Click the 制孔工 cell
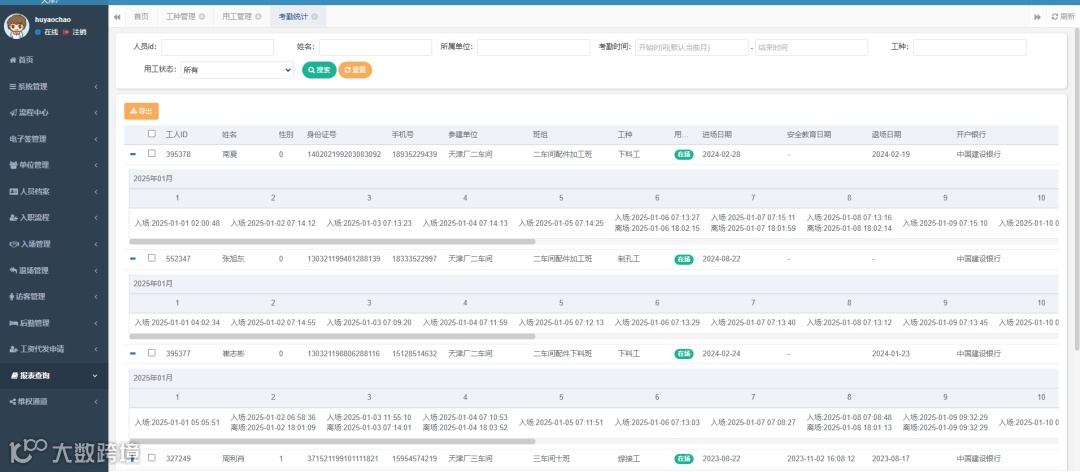 click(629, 258)
